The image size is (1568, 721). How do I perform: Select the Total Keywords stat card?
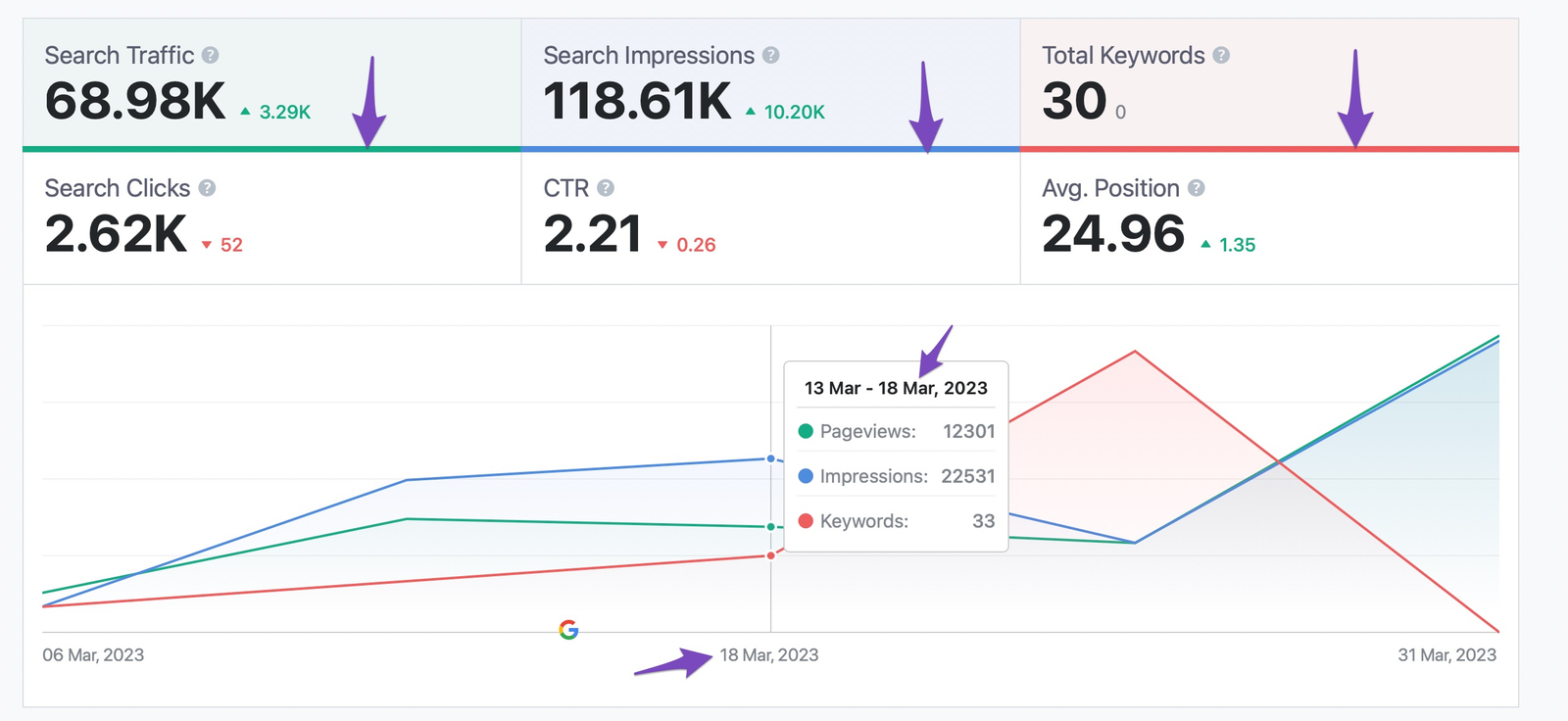[1269, 85]
